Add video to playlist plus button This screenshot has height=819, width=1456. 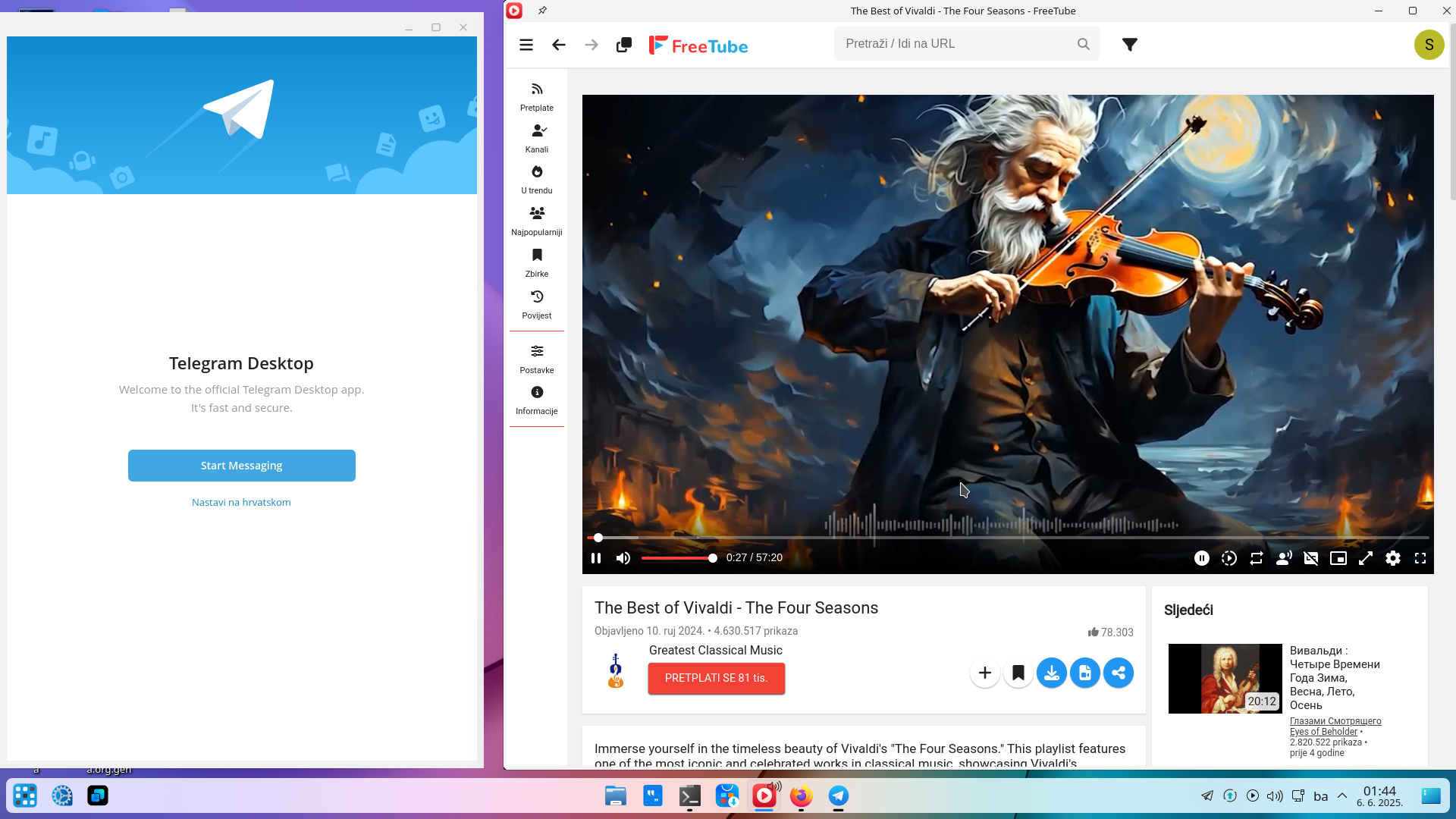(x=985, y=673)
